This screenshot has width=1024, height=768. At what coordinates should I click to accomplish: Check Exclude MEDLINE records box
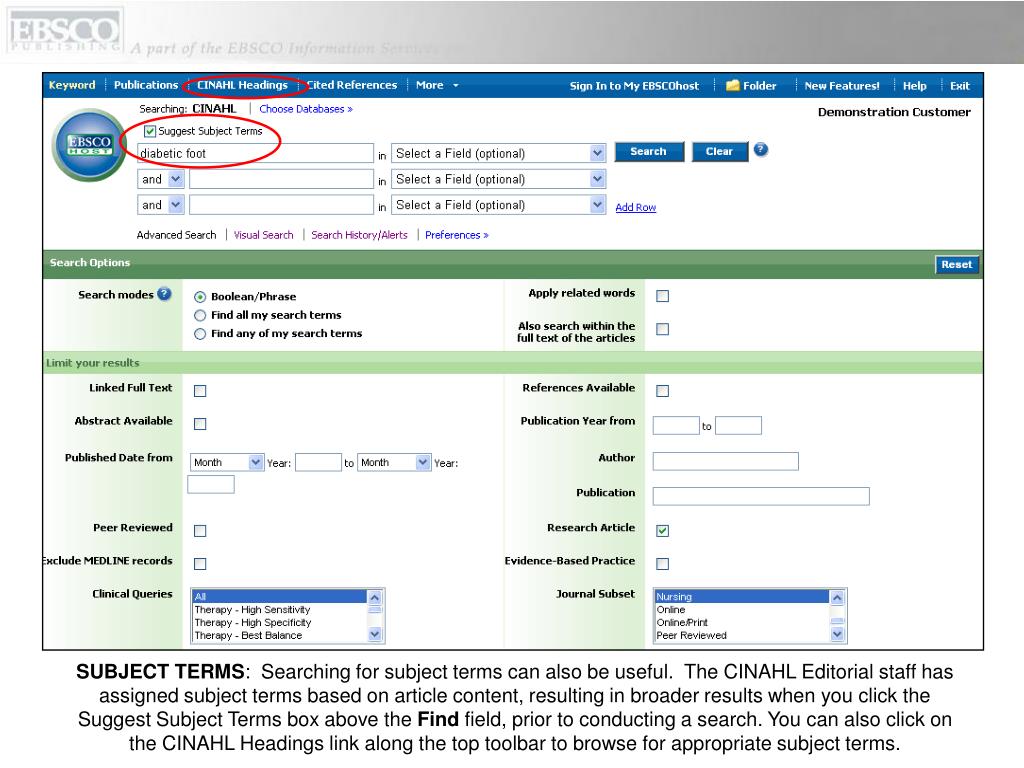[x=200, y=564]
